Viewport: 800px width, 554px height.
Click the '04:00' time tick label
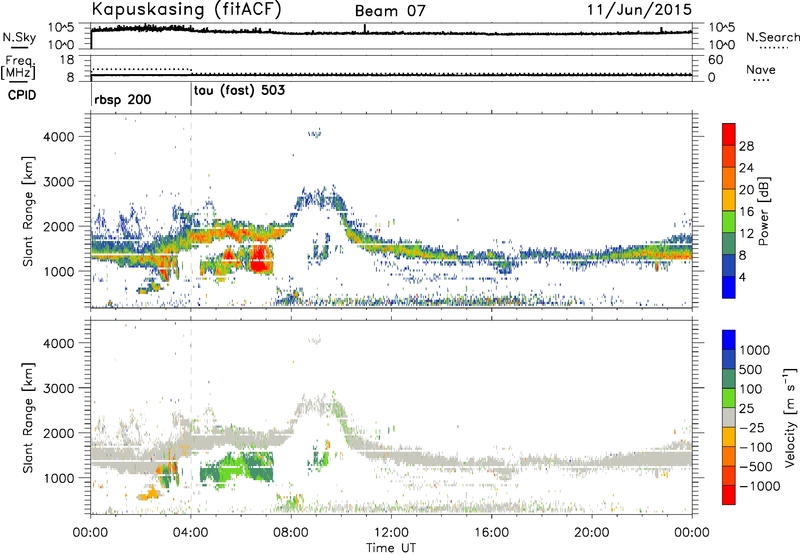pos(190,533)
